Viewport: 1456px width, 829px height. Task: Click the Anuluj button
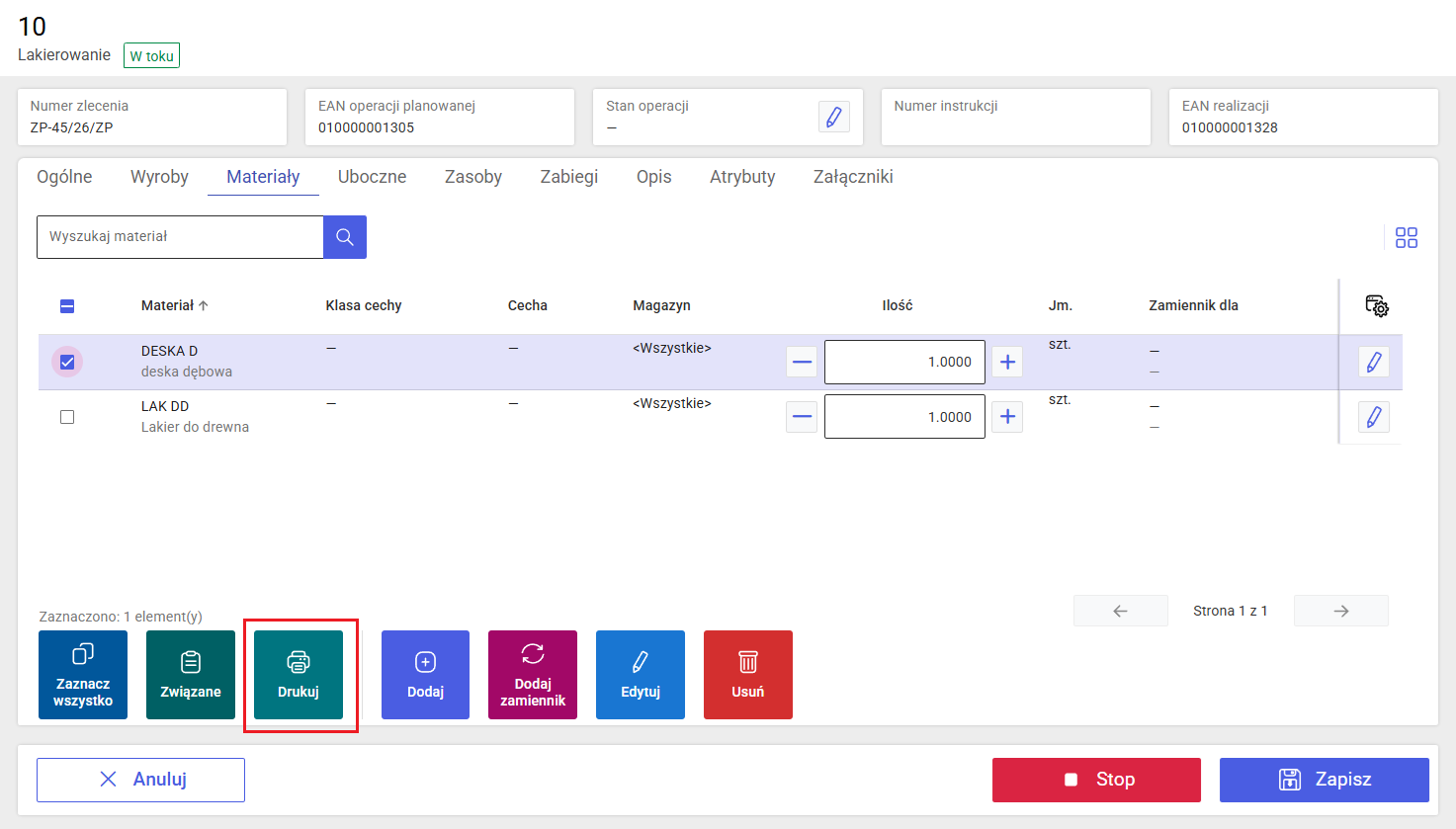pos(140,780)
